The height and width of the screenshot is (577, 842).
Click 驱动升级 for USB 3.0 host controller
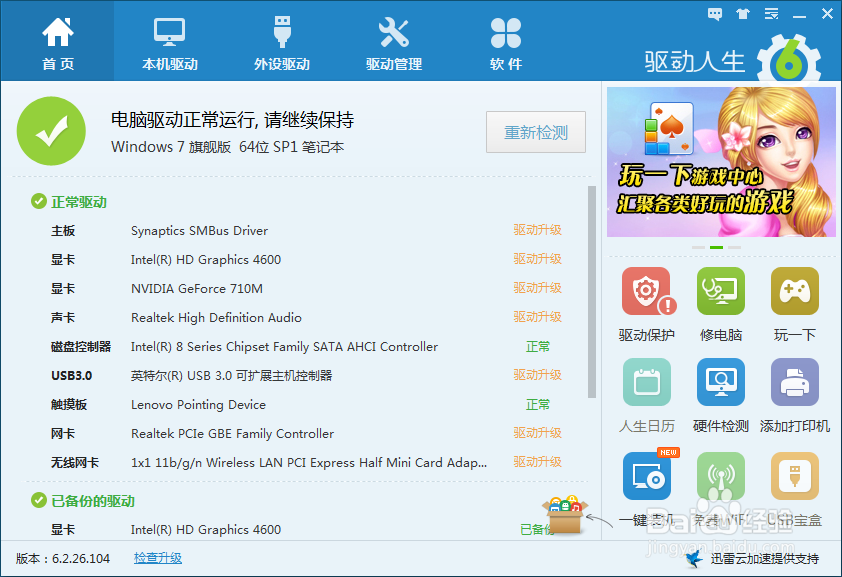tap(538, 375)
